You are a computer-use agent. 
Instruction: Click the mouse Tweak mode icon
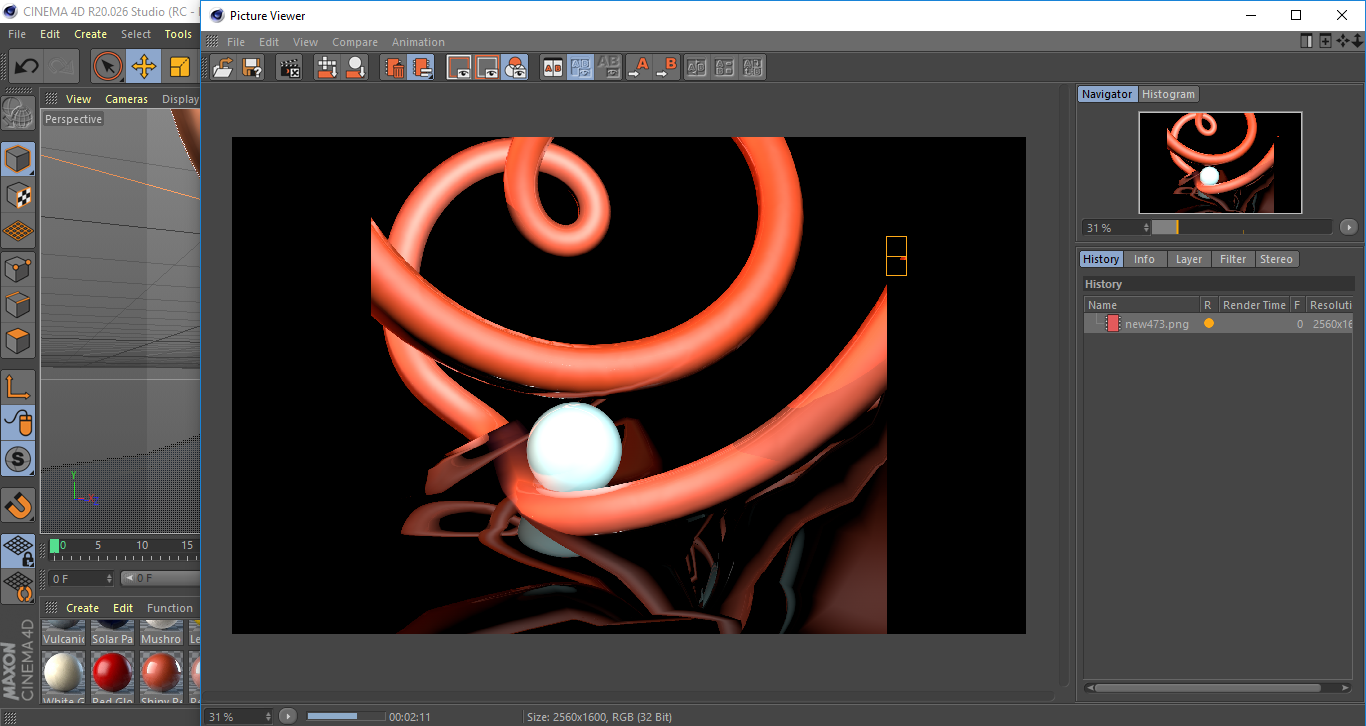click(18, 423)
